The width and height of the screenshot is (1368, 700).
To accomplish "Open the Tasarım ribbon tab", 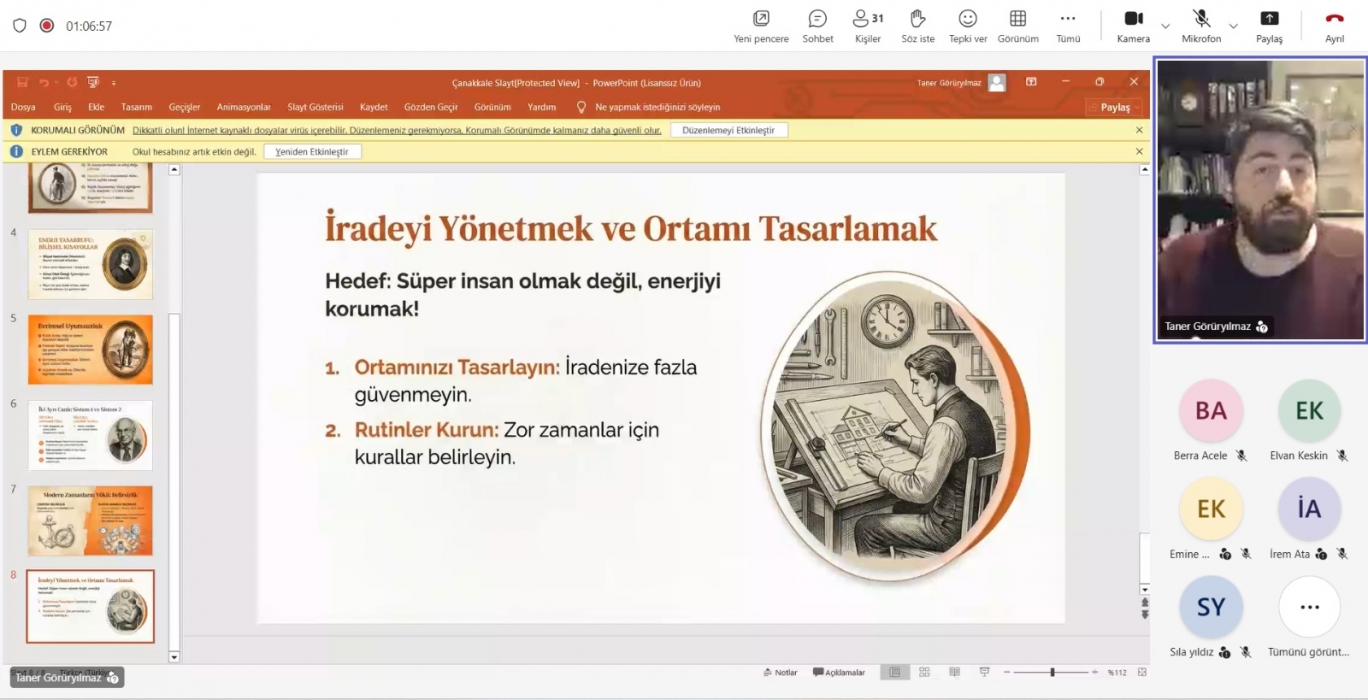I will pos(136,107).
